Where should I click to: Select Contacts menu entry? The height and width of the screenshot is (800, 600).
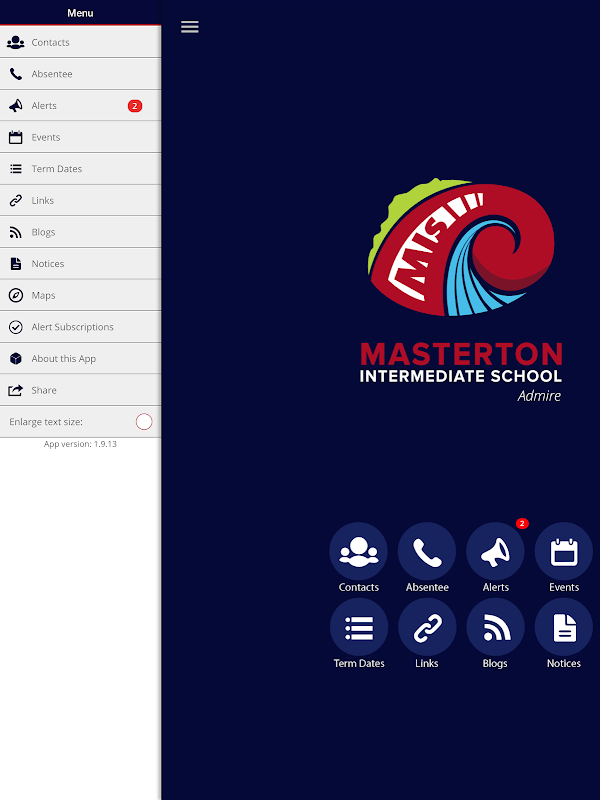80,42
